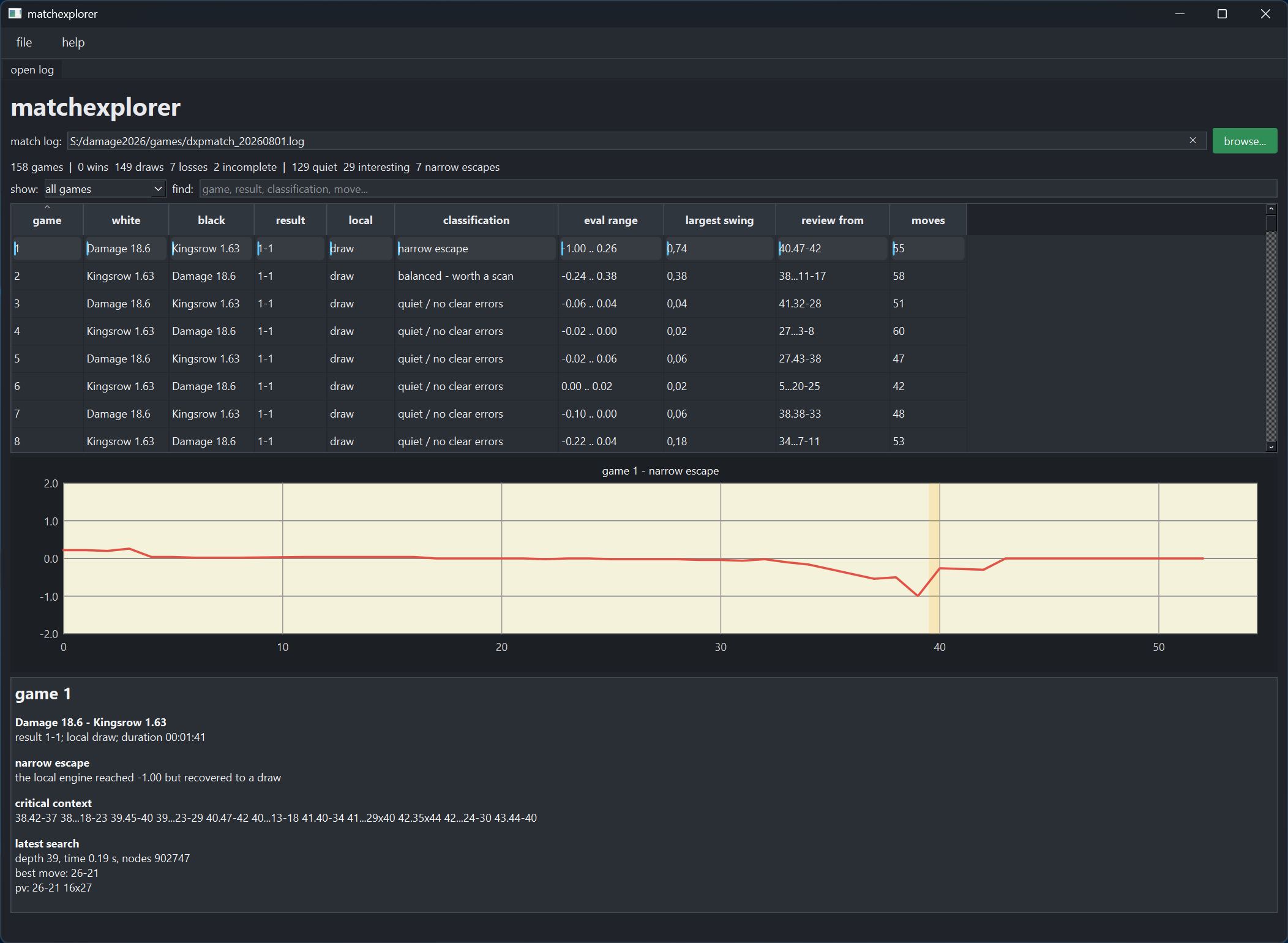
Task: Sort by classification column header
Action: click(x=476, y=220)
